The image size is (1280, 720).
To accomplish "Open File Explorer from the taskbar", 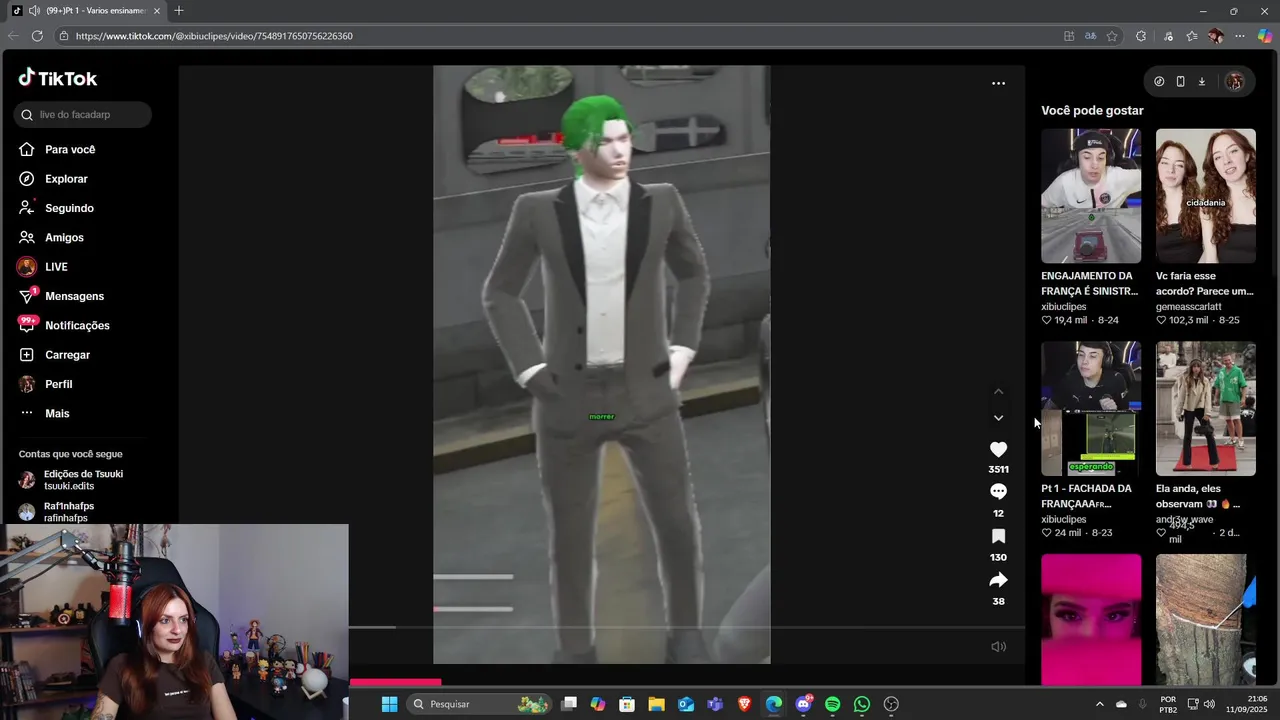I will [657, 704].
